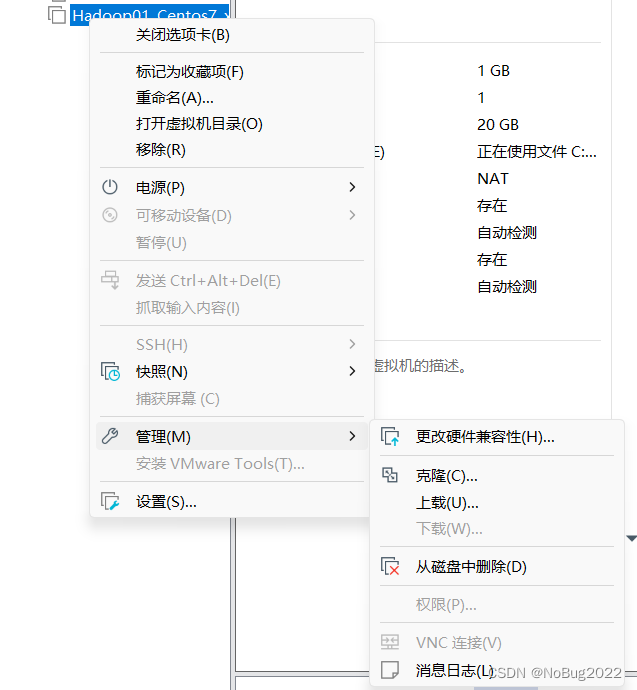Expand the 快照(N) submenu arrow
Screen dimensions: 637x690
352,371
